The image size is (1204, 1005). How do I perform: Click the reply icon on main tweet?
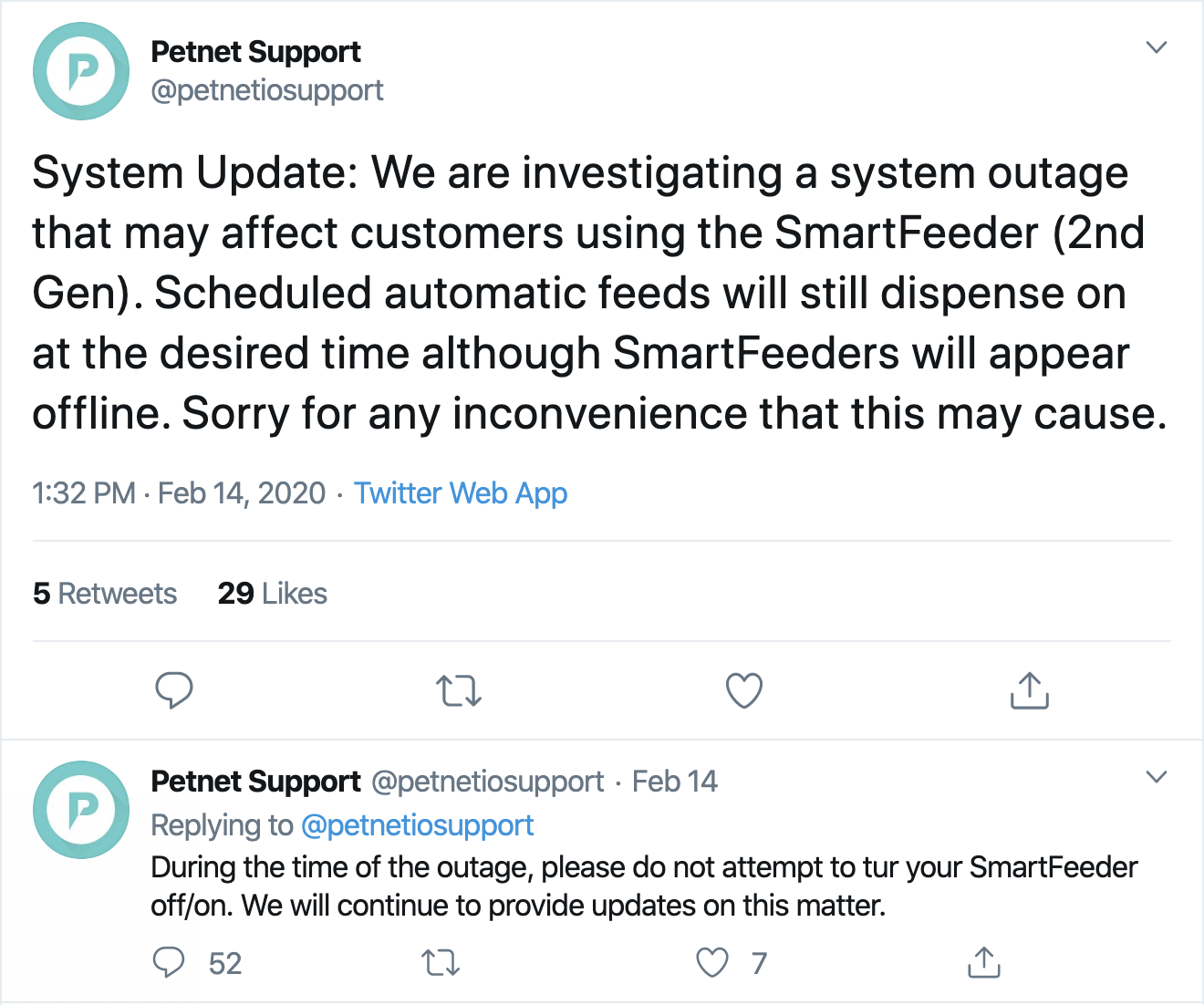[x=173, y=690]
